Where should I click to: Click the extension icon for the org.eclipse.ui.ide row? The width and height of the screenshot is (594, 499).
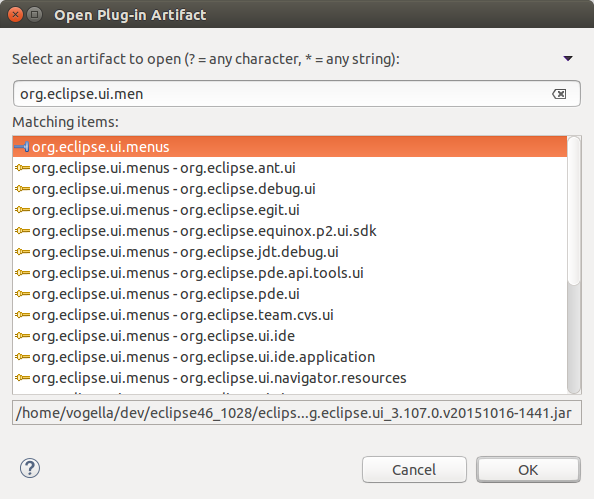(x=22, y=336)
